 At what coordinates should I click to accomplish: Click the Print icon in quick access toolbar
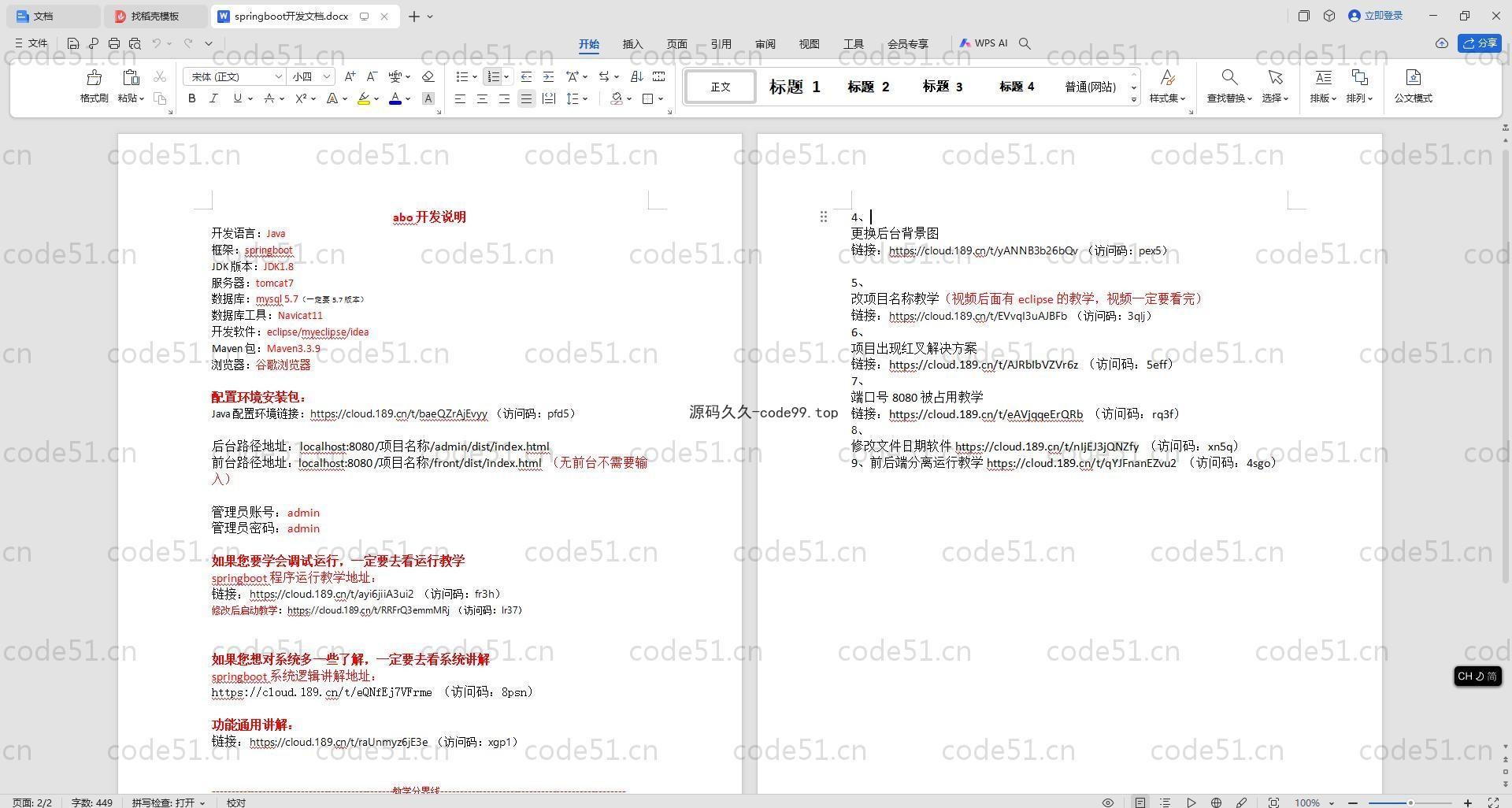point(114,43)
